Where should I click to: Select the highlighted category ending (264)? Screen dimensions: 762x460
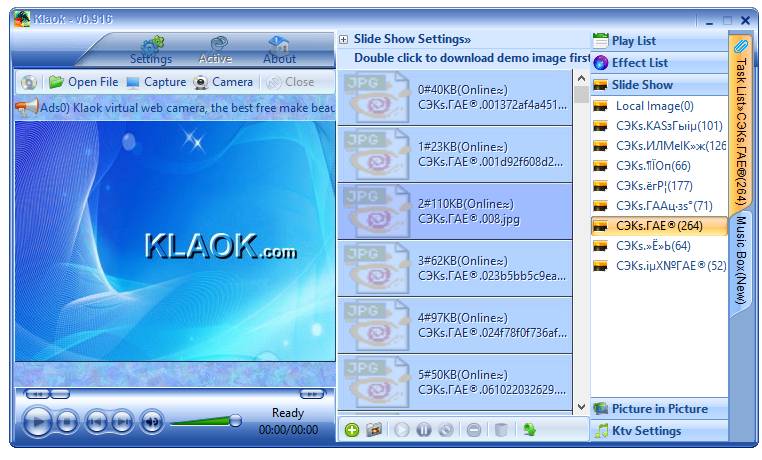tap(659, 226)
